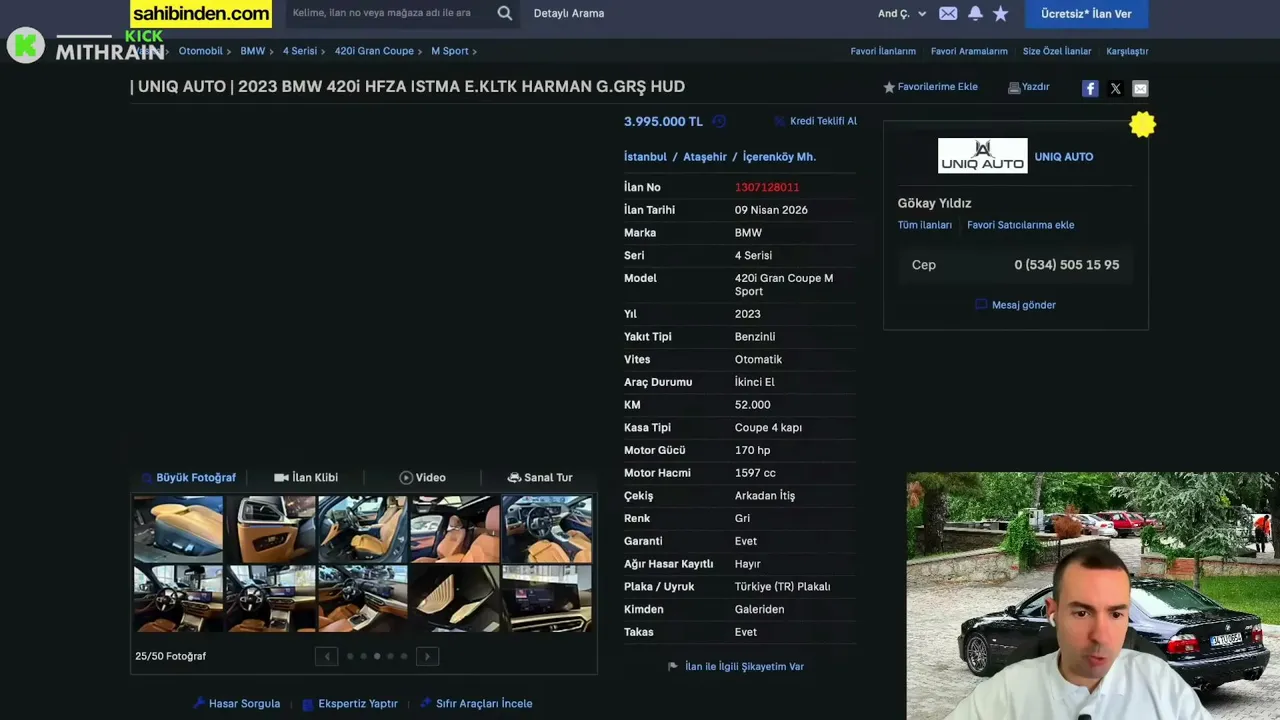Click the phone number 0 (534) 505 15 95

(1067, 265)
